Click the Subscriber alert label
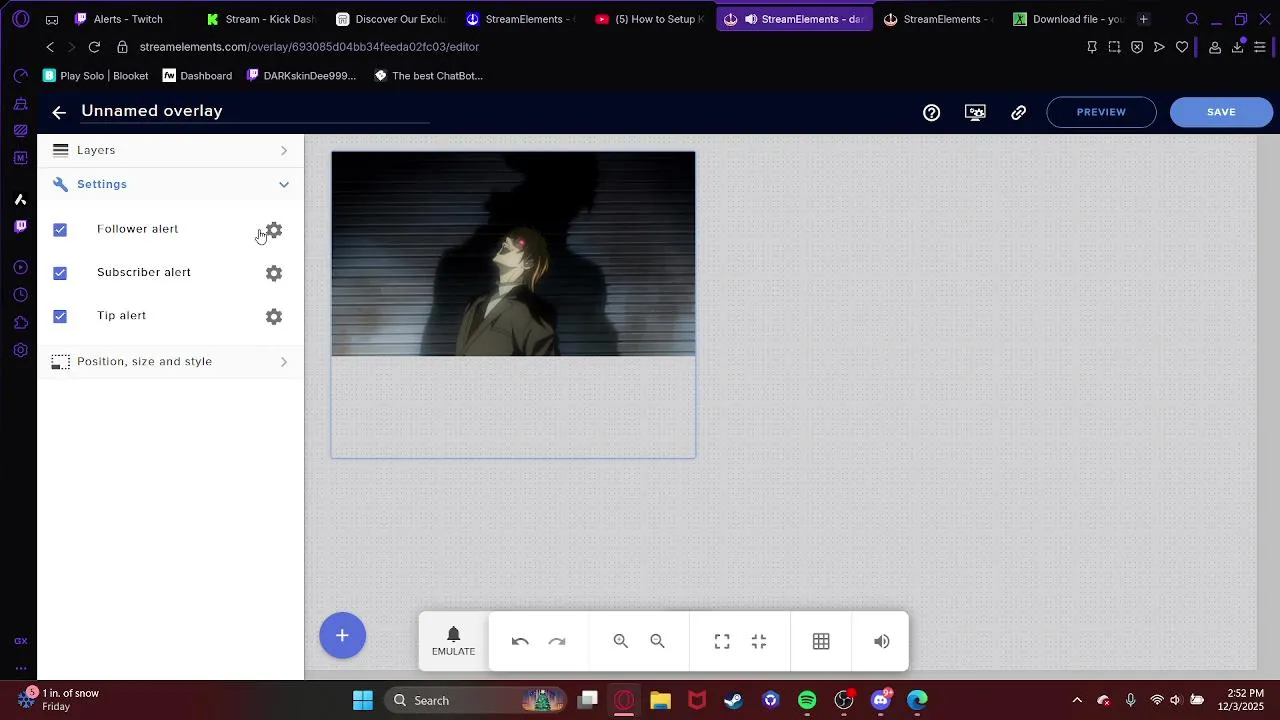 coord(144,272)
